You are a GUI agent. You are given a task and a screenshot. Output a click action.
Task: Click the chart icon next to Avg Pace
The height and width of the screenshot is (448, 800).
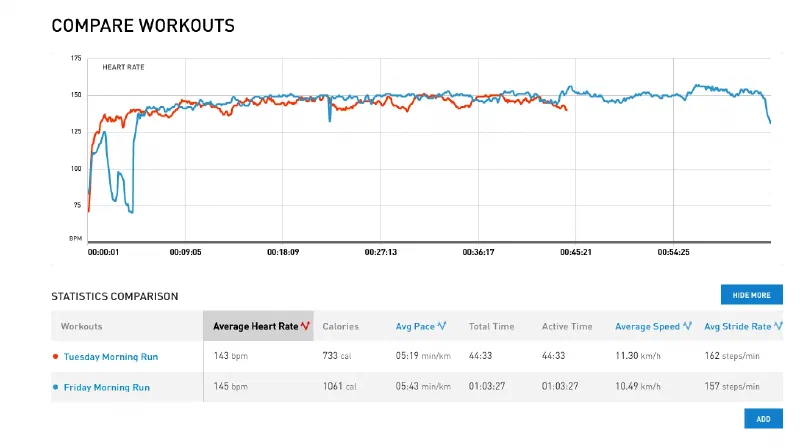point(441,326)
